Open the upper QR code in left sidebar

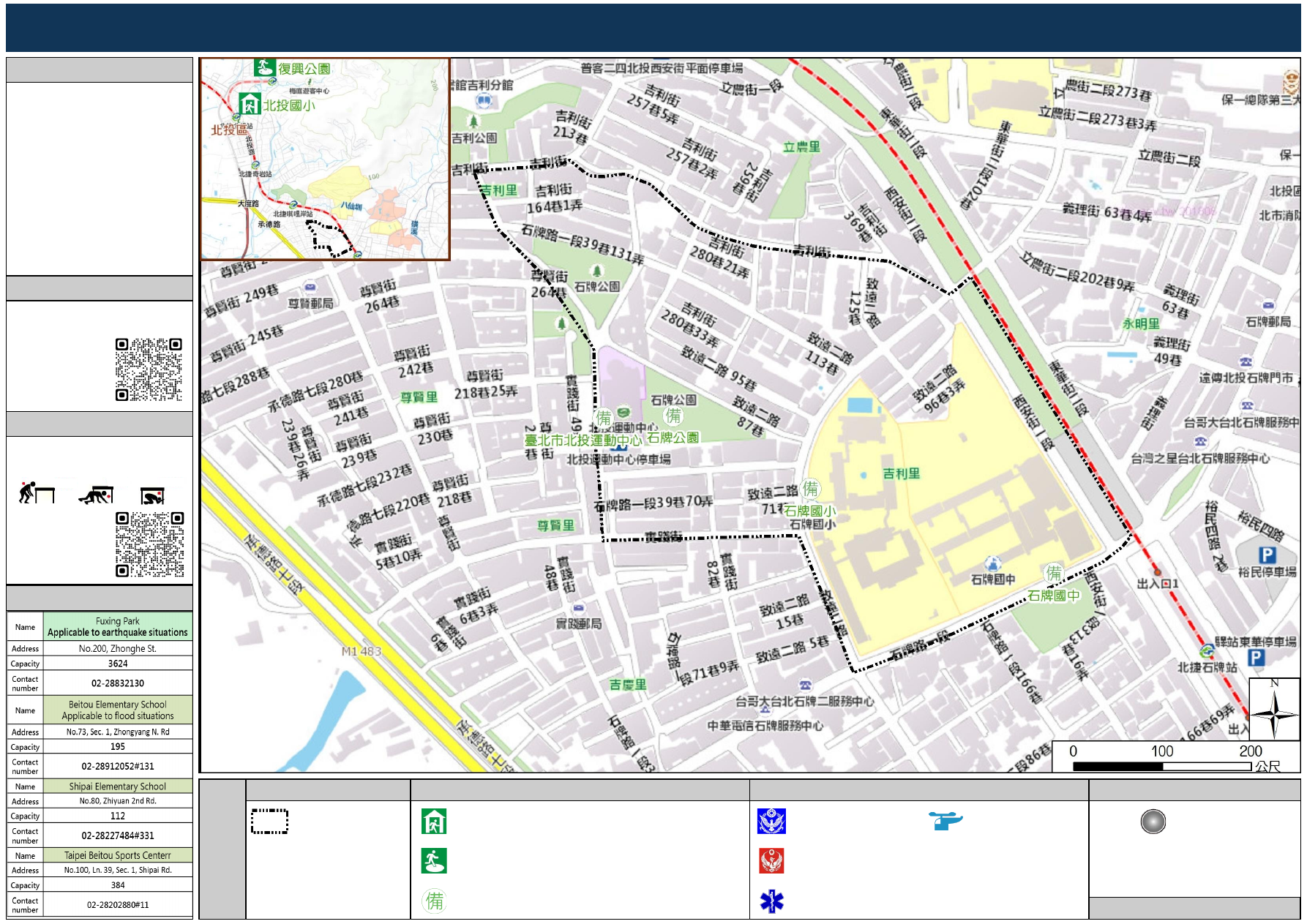(x=149, y=369)
